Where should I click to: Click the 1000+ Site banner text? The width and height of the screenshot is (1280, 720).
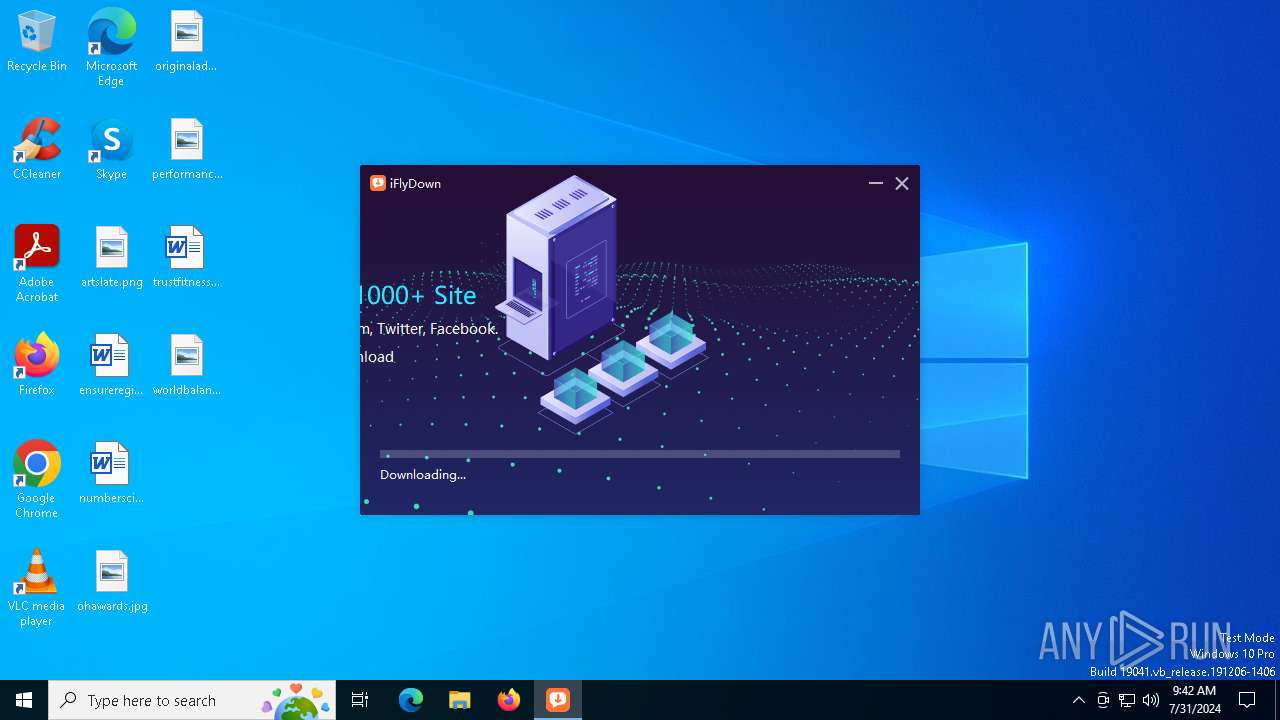click(418, 295)
